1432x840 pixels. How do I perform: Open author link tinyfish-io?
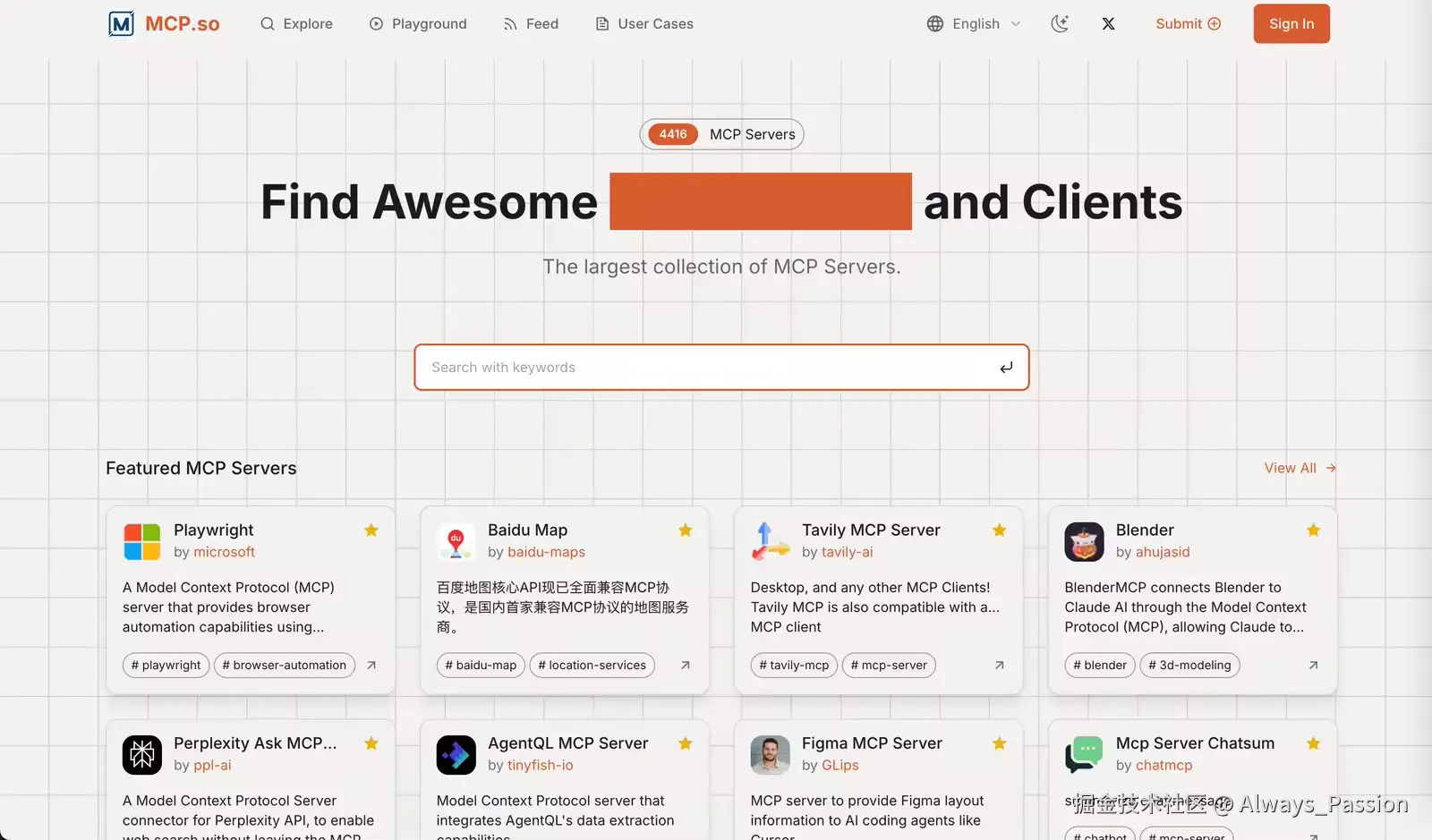click(541, 765)
